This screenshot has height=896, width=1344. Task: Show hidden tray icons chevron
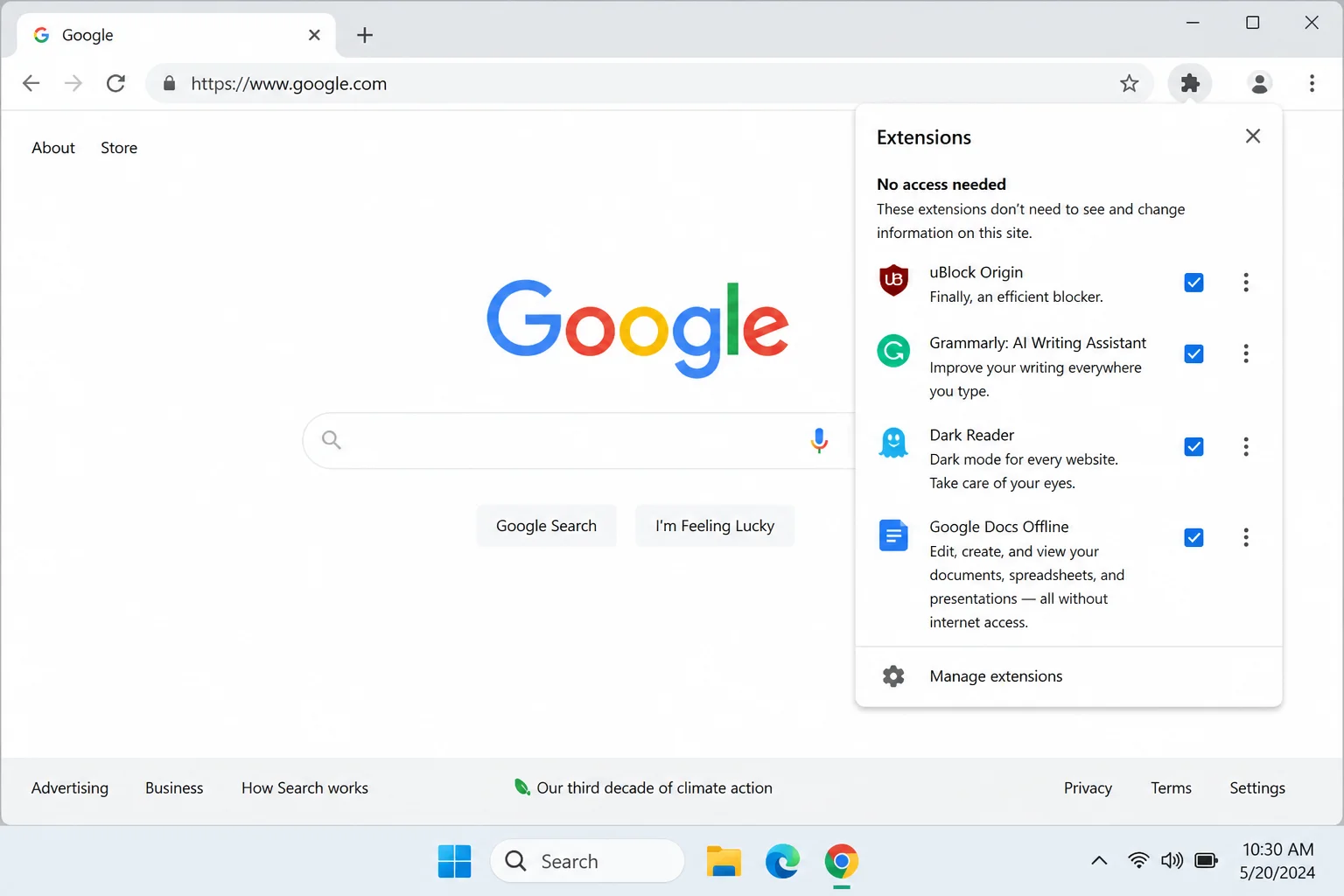[x=1099, y=861]
